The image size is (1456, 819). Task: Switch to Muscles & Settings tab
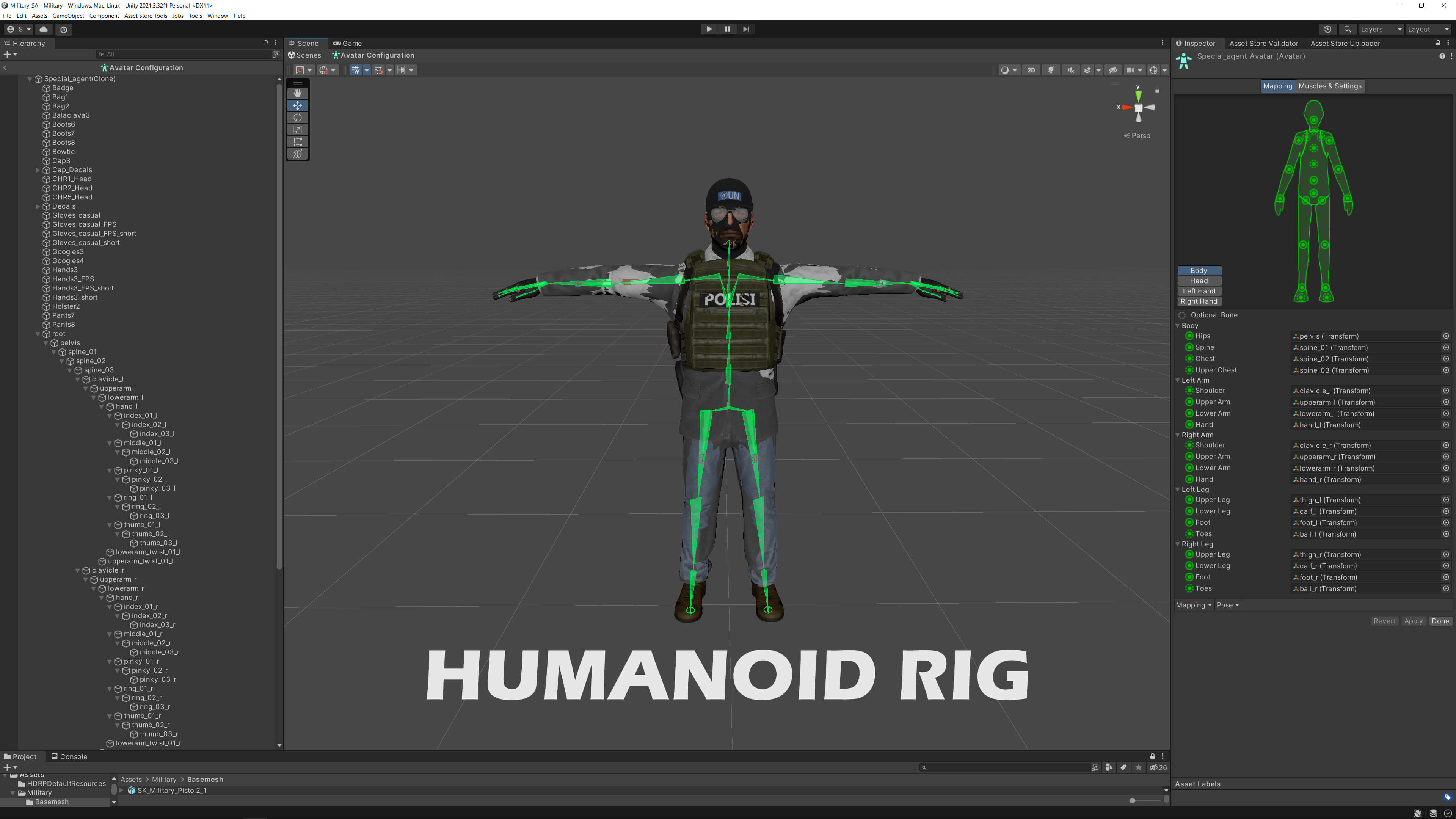(1329, 86)
